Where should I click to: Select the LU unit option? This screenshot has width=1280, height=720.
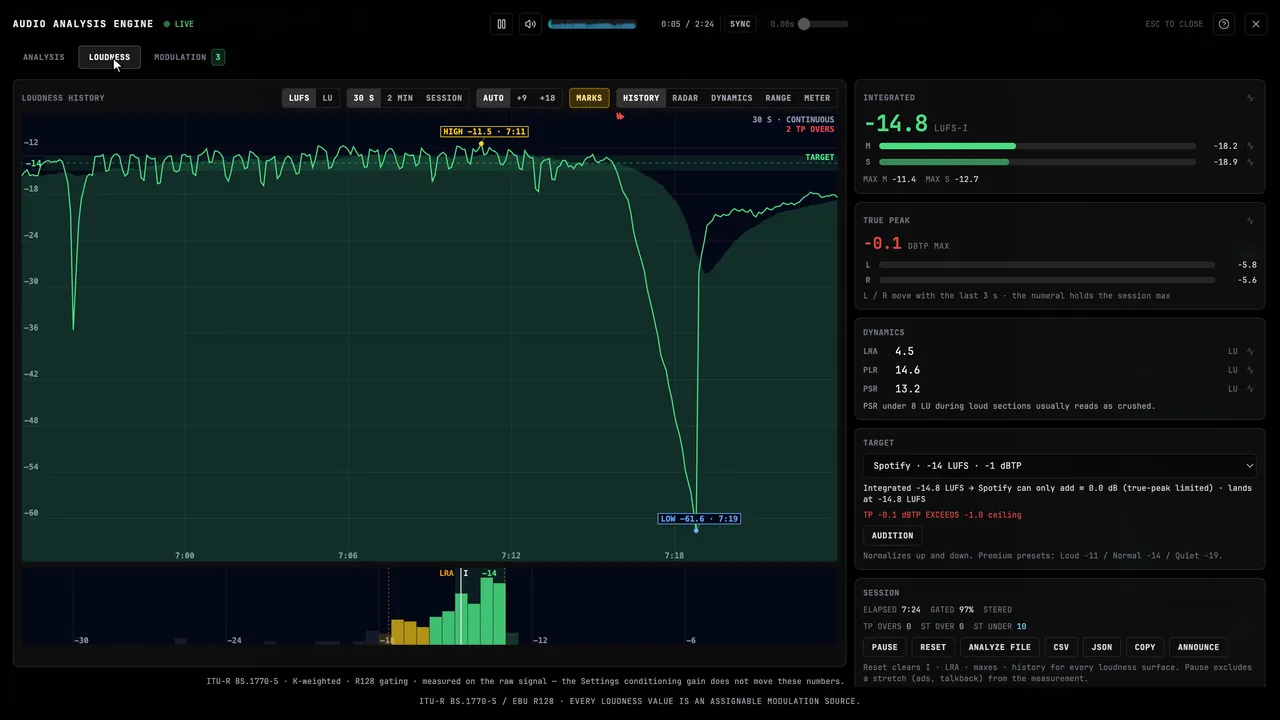coord(327,98)
